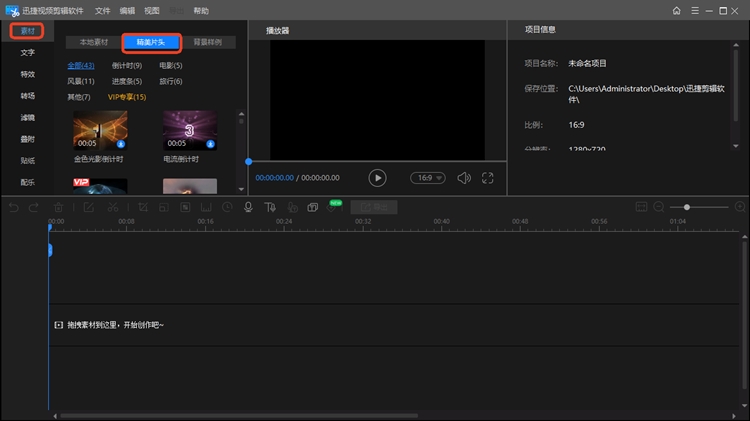This screenshot has width=750, height=421.
Task: Click the disabled export button in toolbar
Action: pyautogui.click(x=374, y=207)
